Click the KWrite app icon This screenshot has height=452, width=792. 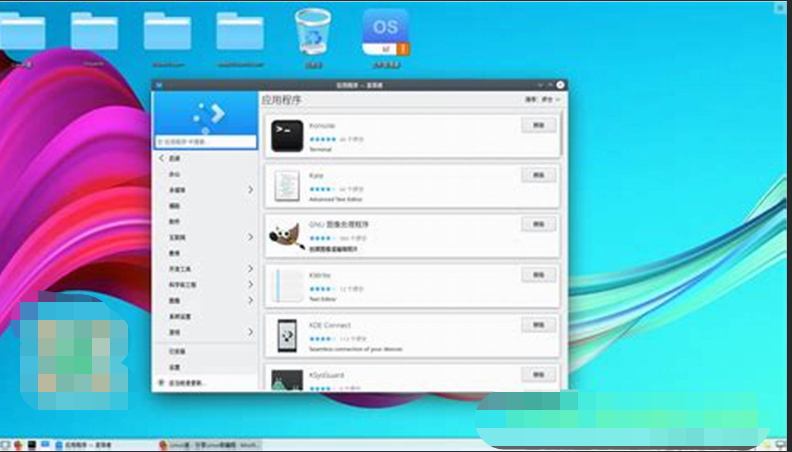pos(287,284)
